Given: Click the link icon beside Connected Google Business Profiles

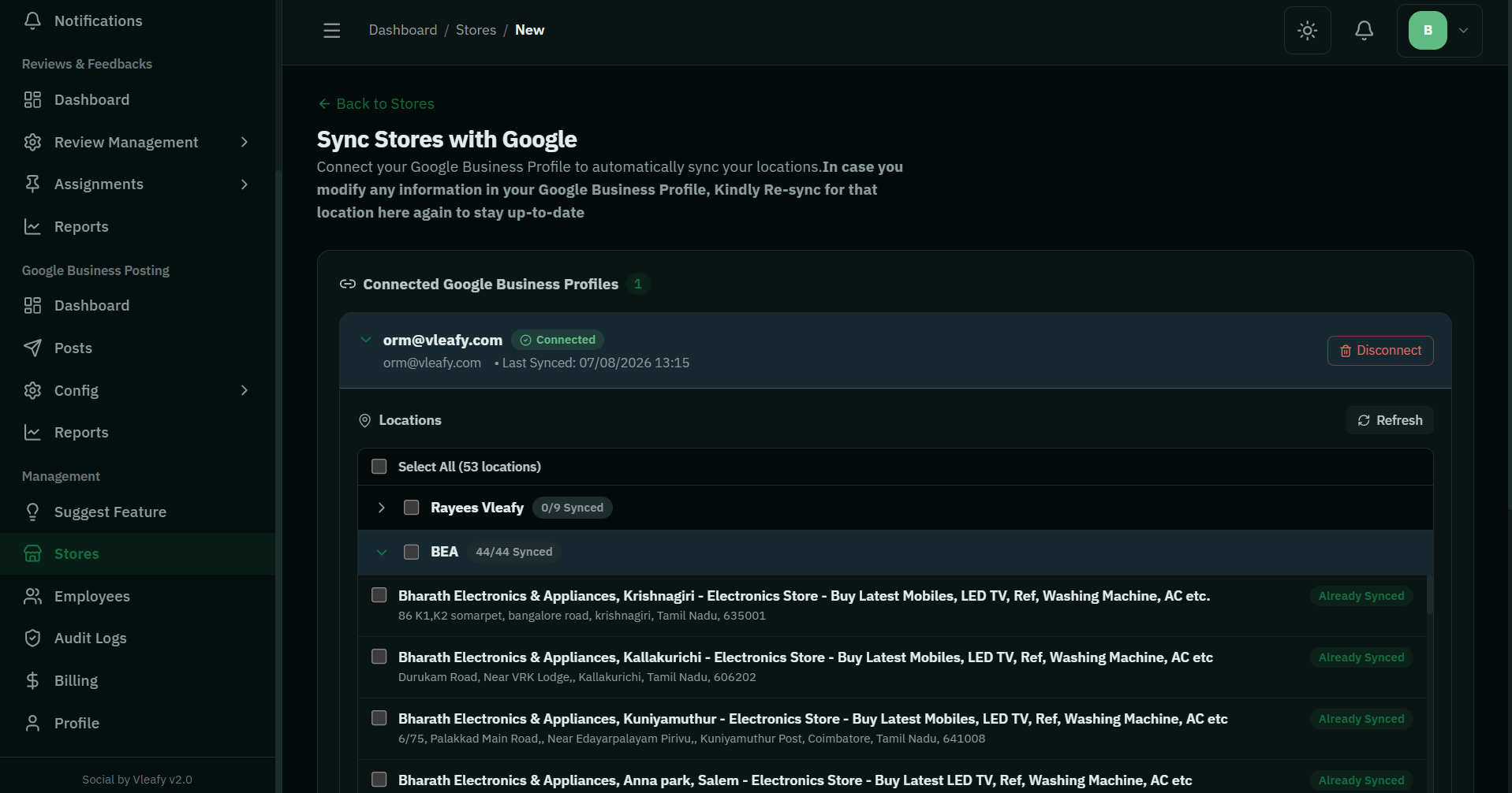Looking at the screenshot, I should tap(348, 284).
